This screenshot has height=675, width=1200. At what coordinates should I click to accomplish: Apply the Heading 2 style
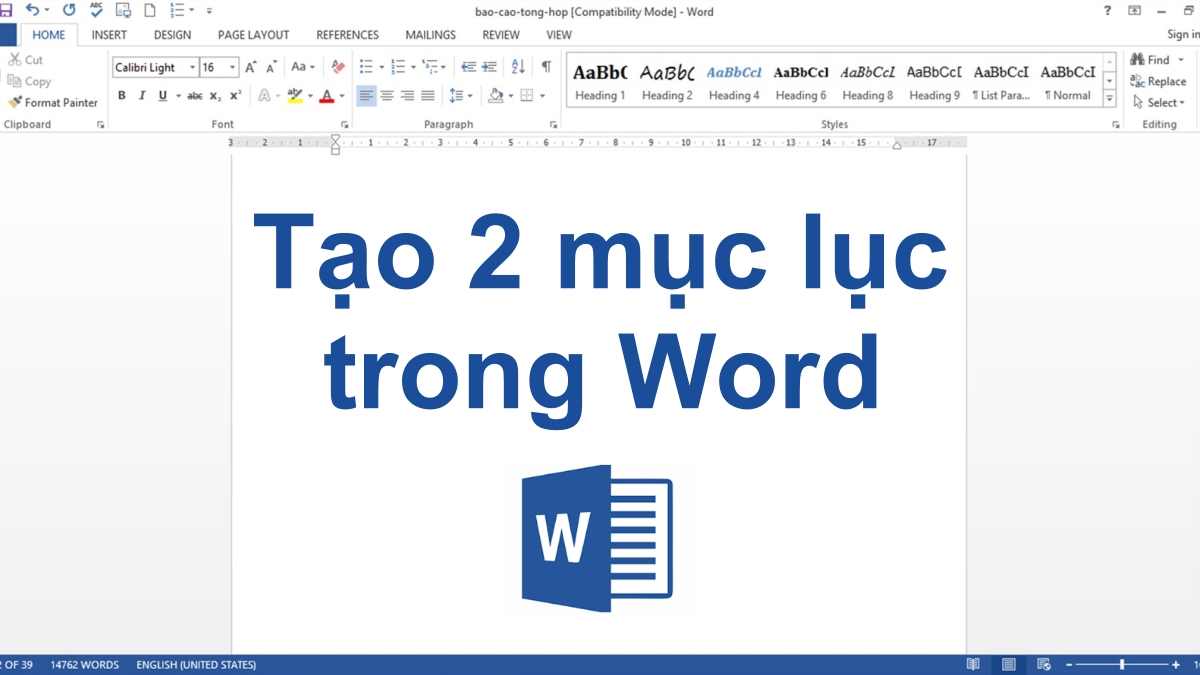click(667, 82)
